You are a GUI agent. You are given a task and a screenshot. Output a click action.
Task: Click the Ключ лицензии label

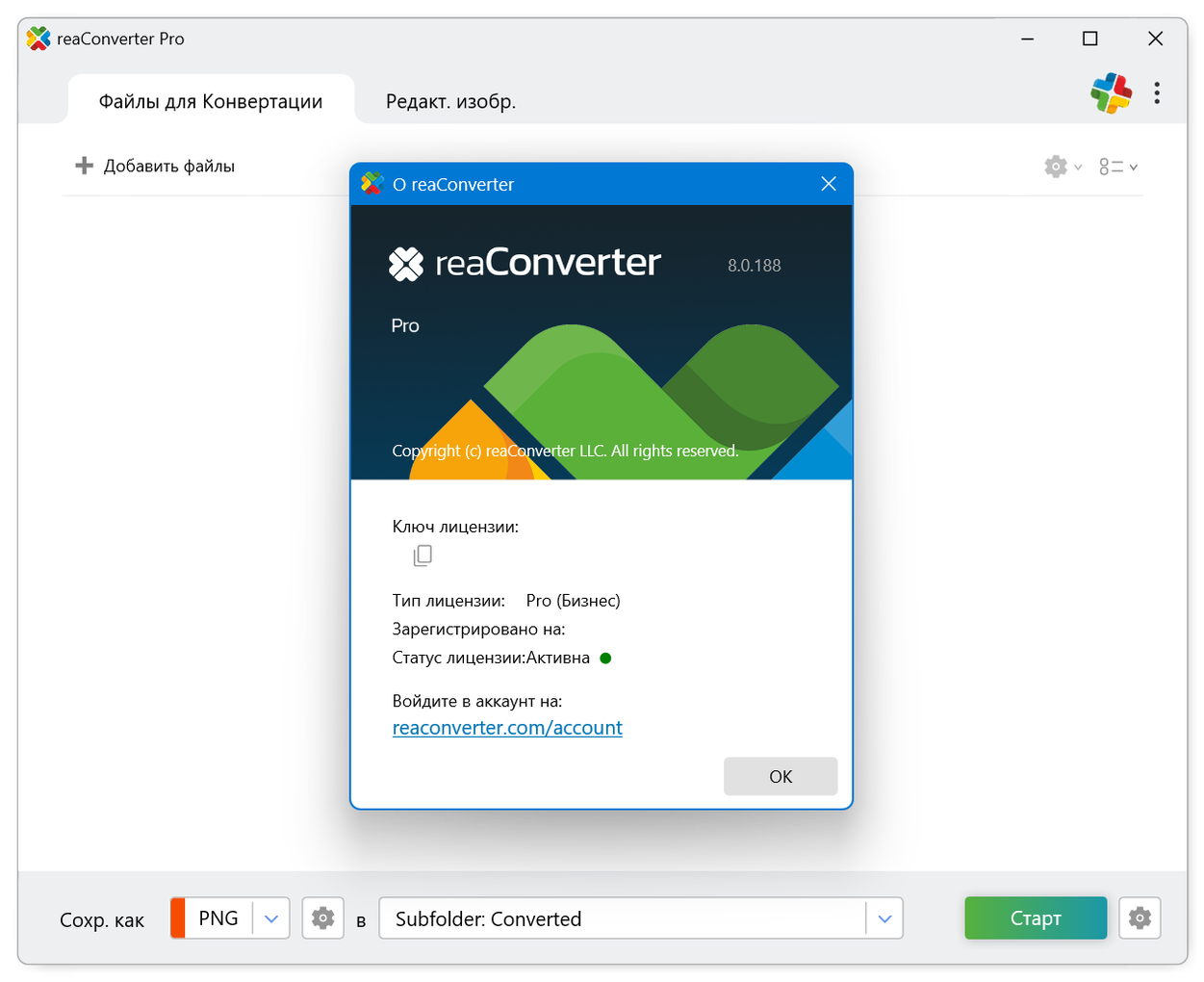click(455, 527)
